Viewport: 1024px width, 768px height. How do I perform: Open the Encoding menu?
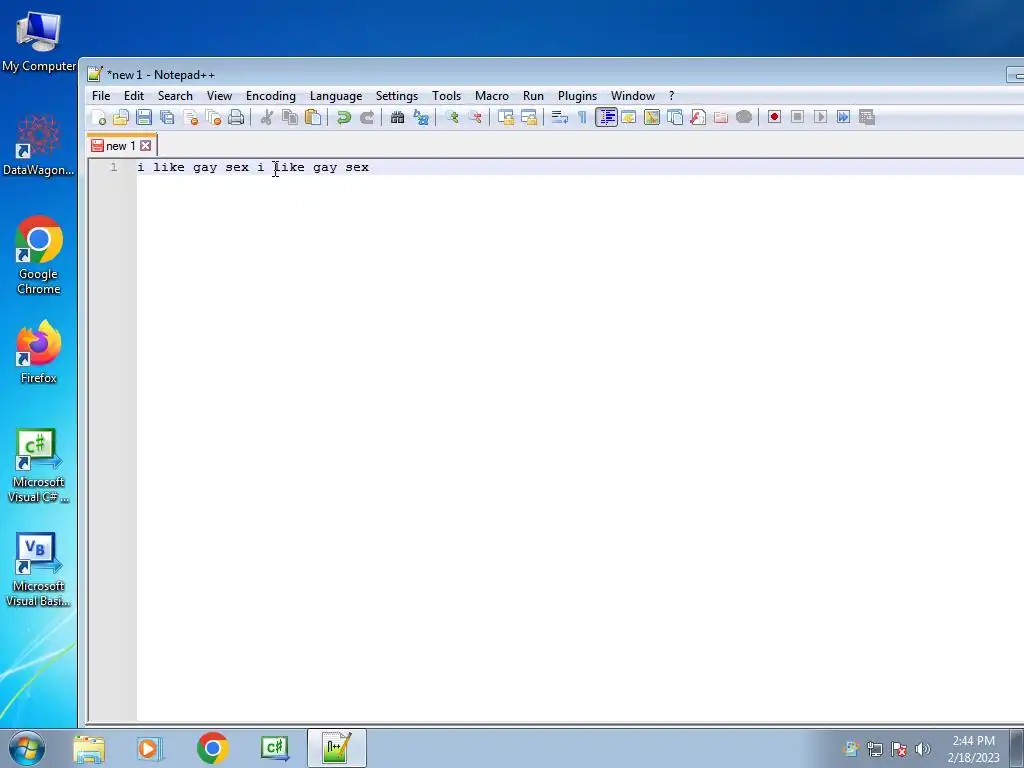(270, 96)
